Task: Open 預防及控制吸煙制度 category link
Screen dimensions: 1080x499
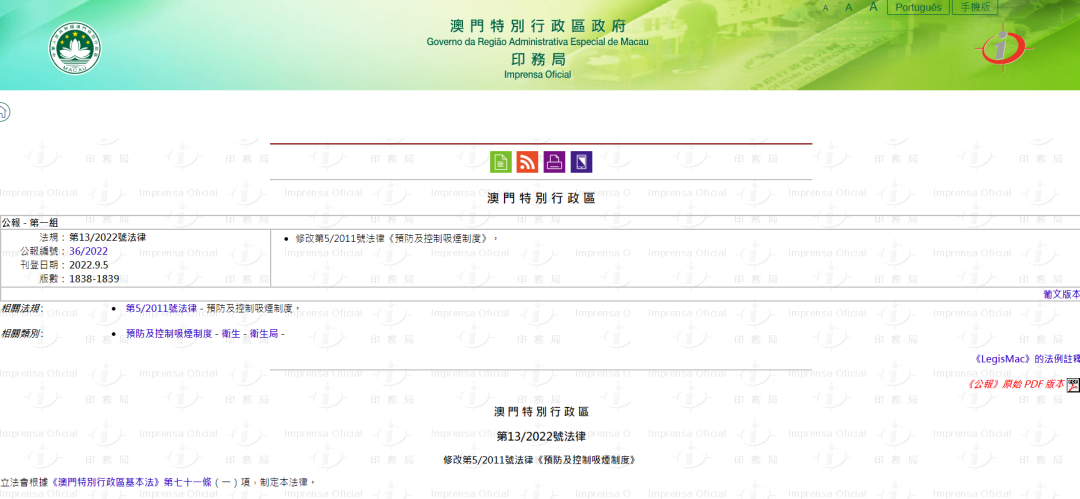Action: (169, 334)
